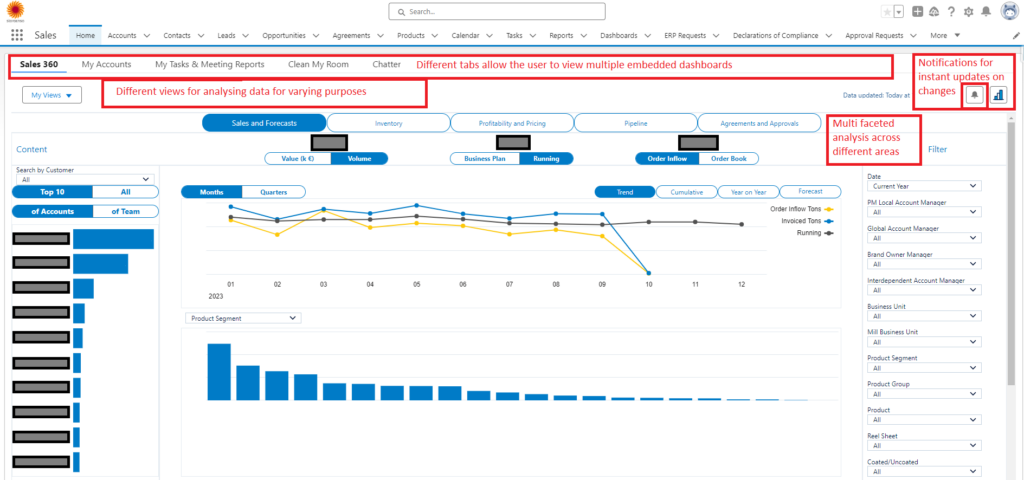This screenshot has width=1024, height=480.
Task: Click the dashboard notification bell button
Action: pos(974,95)
